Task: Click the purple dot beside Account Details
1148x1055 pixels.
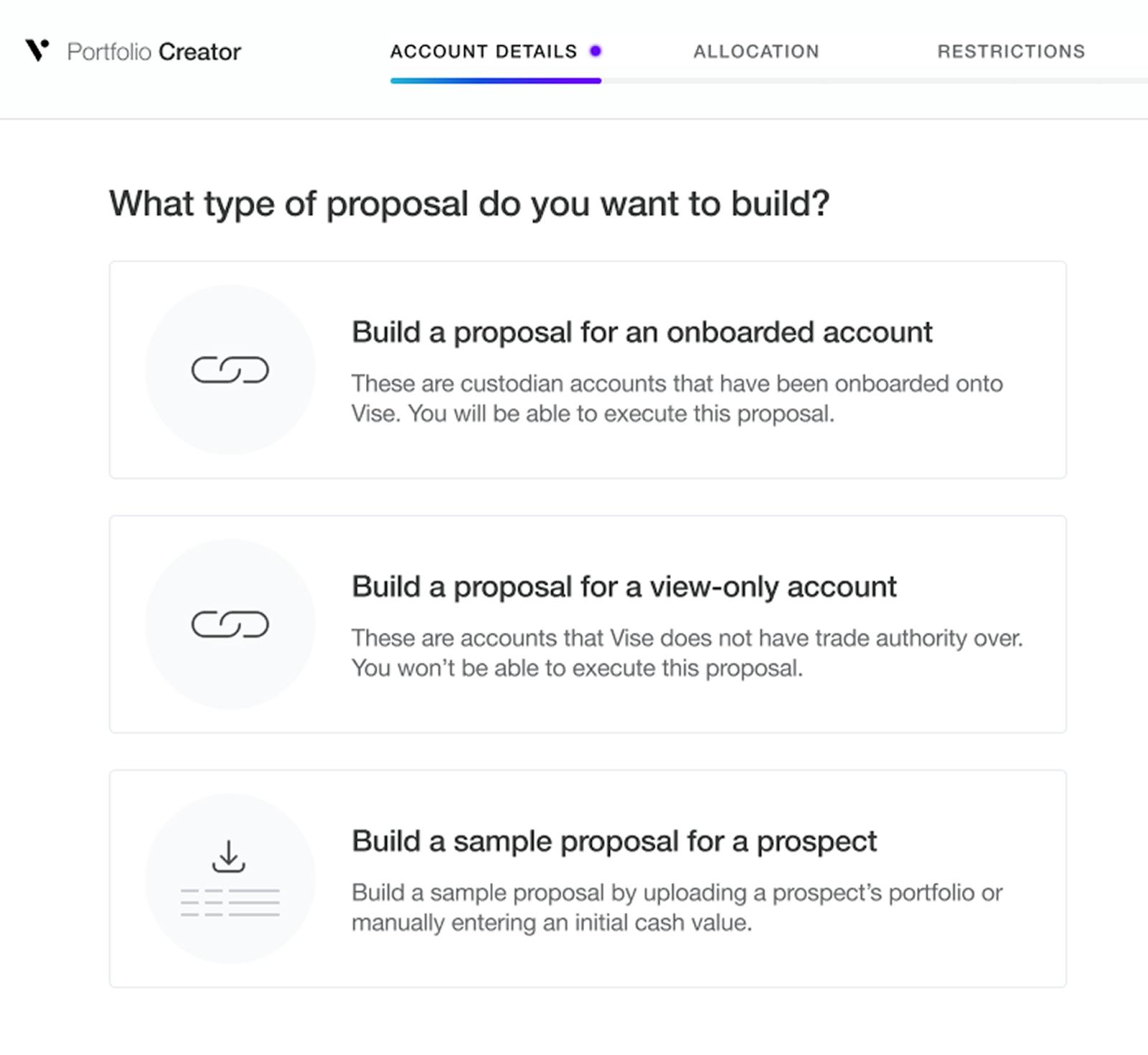Action: click(x=596, y=51)
